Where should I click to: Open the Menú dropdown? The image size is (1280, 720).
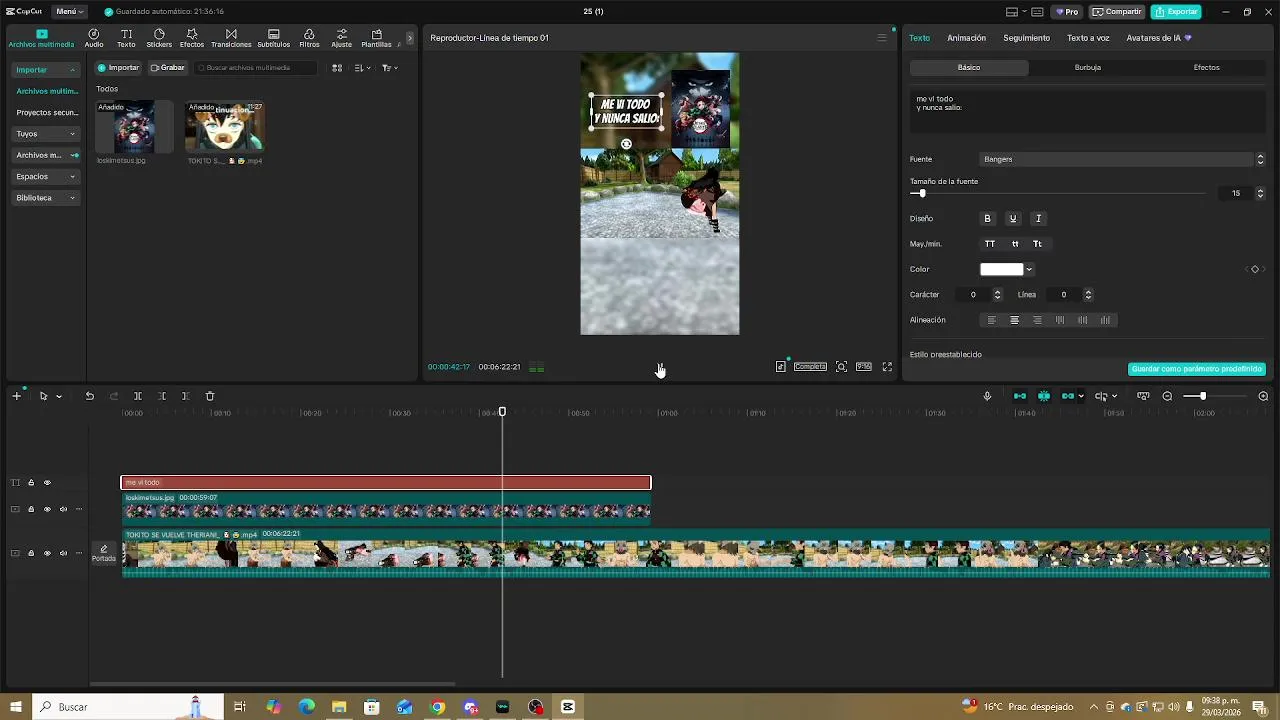click(69, 11)
